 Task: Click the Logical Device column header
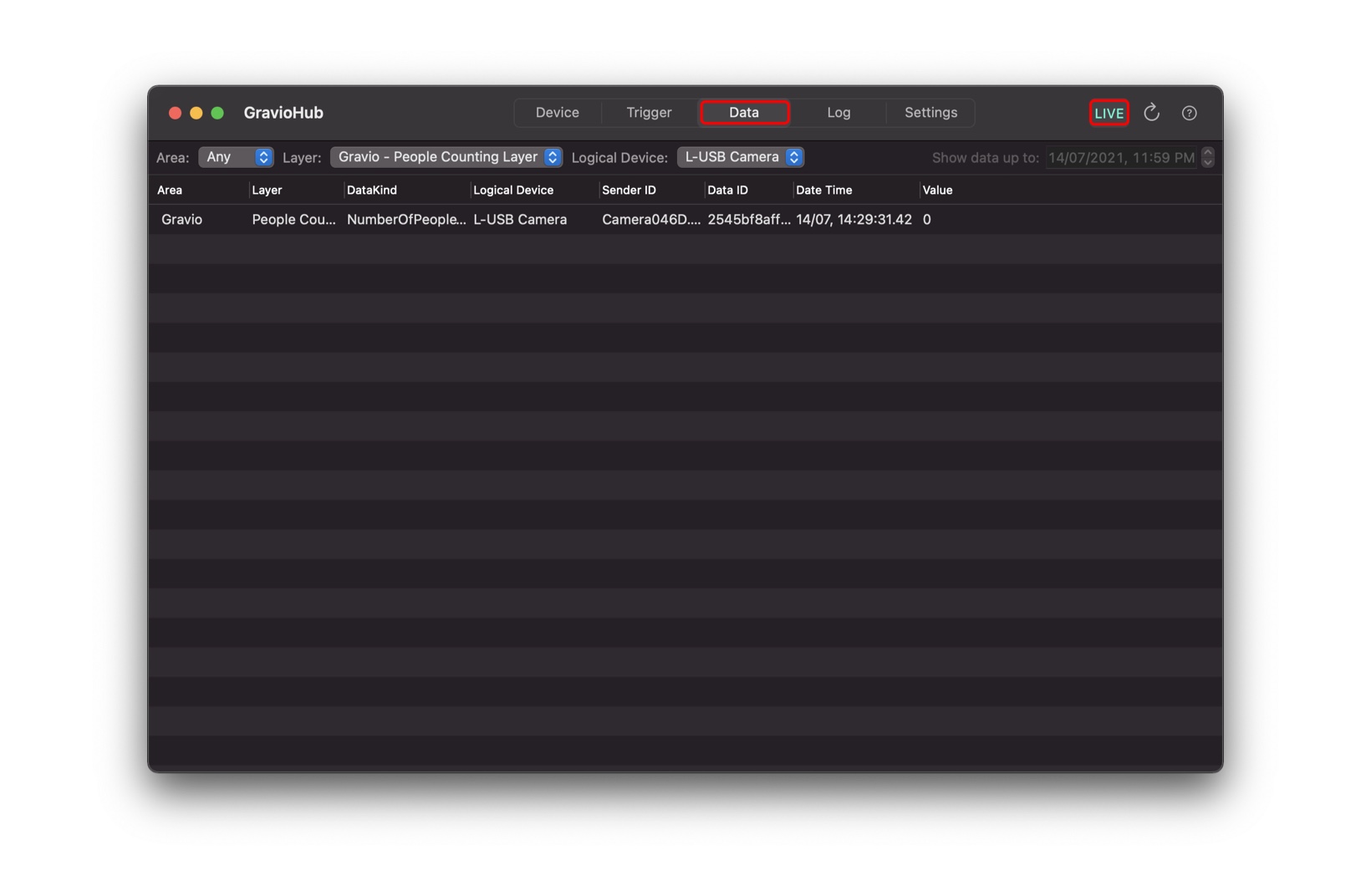(x=513, y=190)
